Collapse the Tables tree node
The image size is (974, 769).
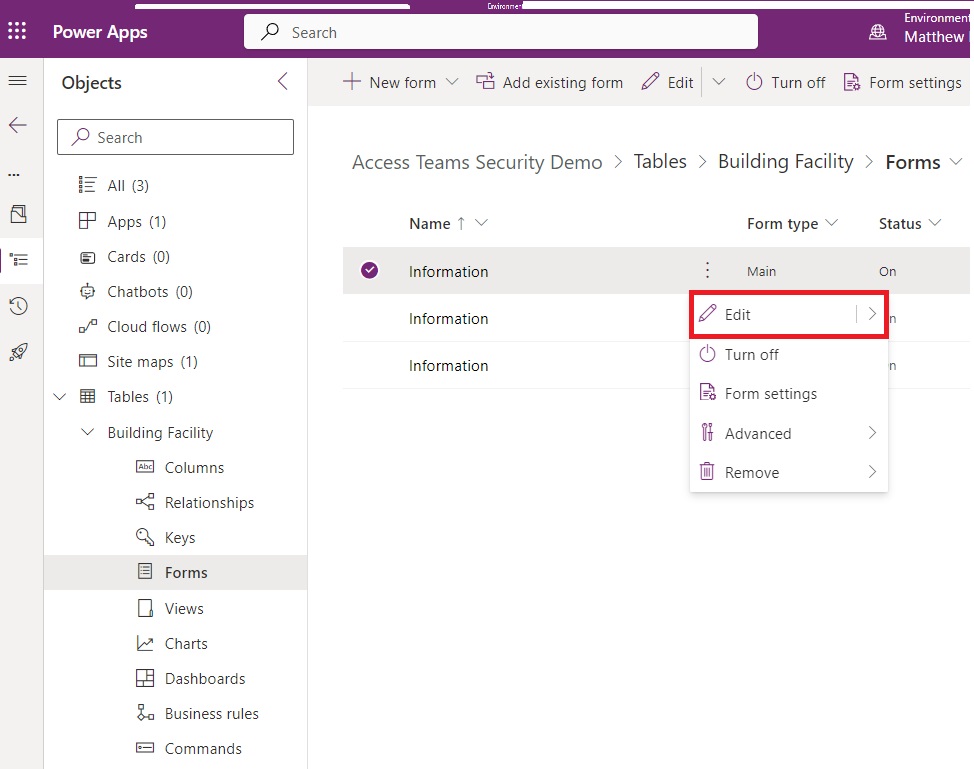(60, 396)
